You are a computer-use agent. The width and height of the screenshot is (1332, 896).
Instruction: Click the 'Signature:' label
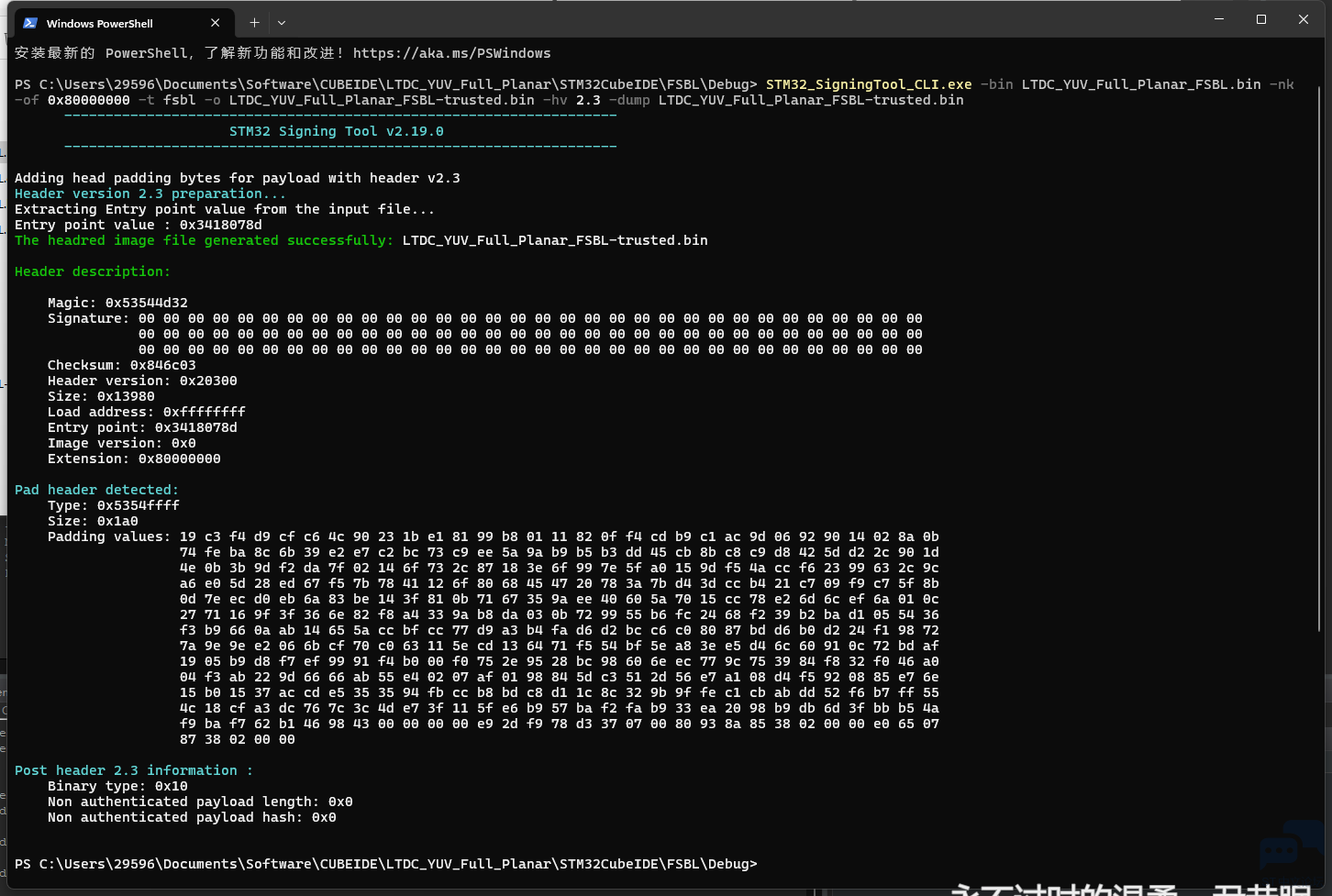(89, 318)
